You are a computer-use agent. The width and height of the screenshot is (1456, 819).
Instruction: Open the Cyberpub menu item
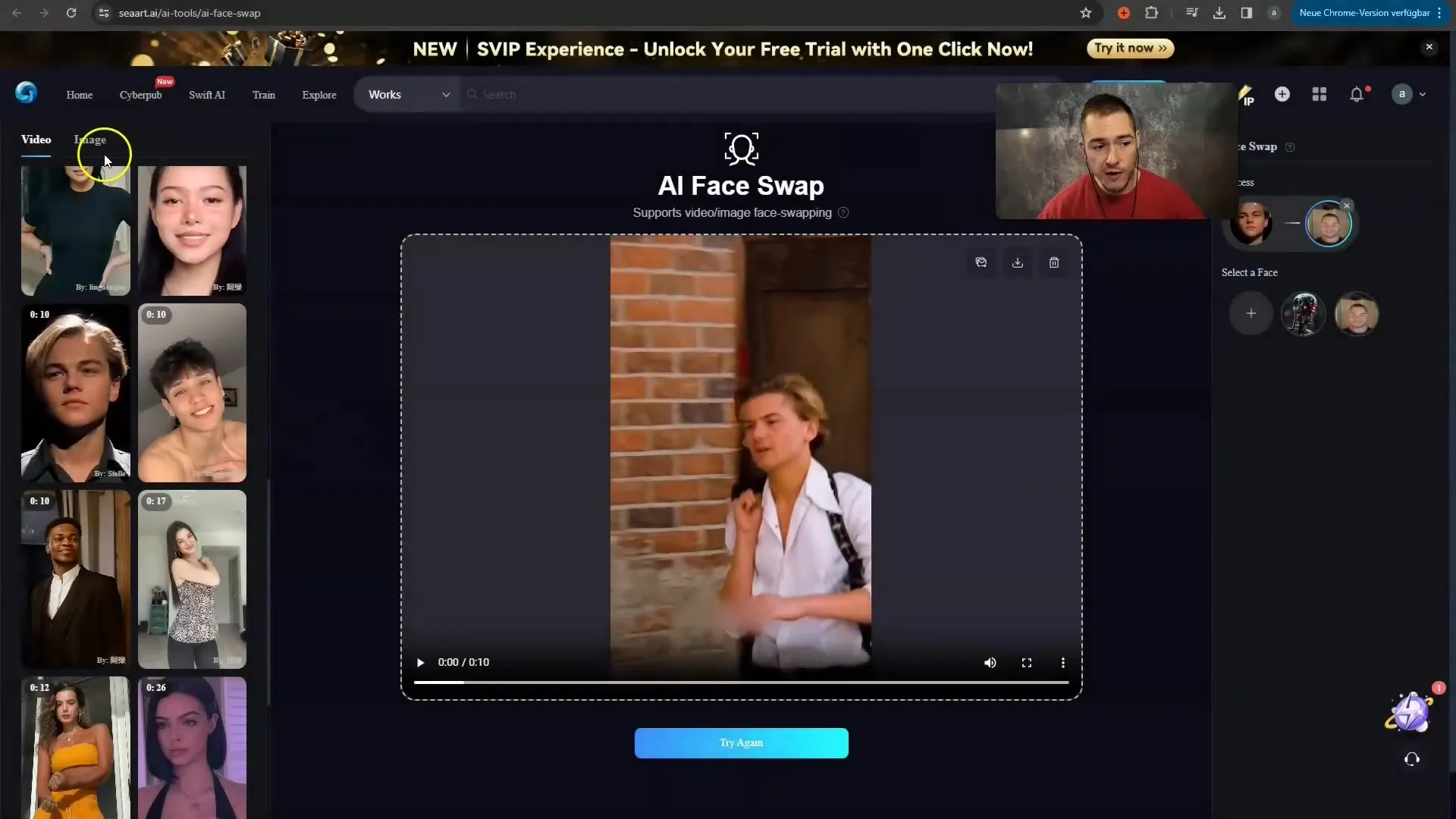[x=140, y=94]
